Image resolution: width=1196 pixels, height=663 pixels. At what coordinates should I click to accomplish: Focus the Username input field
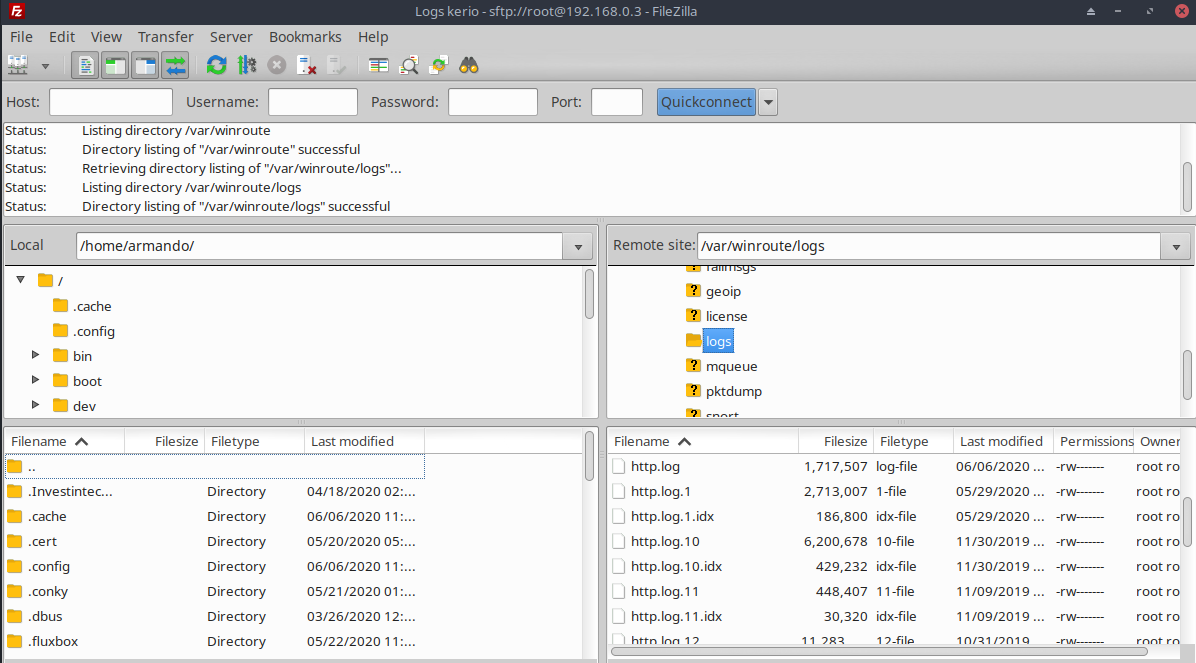313,102
